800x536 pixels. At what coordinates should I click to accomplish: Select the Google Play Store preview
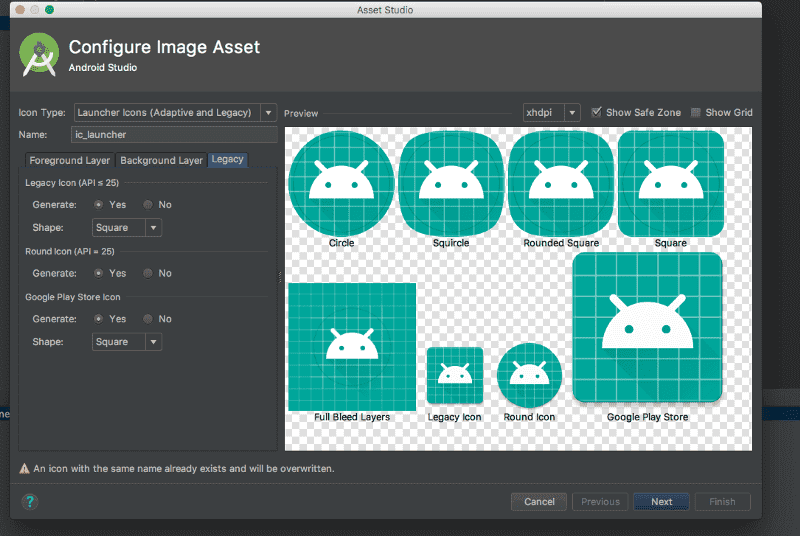pyautogui.click(x=647, y=327)
